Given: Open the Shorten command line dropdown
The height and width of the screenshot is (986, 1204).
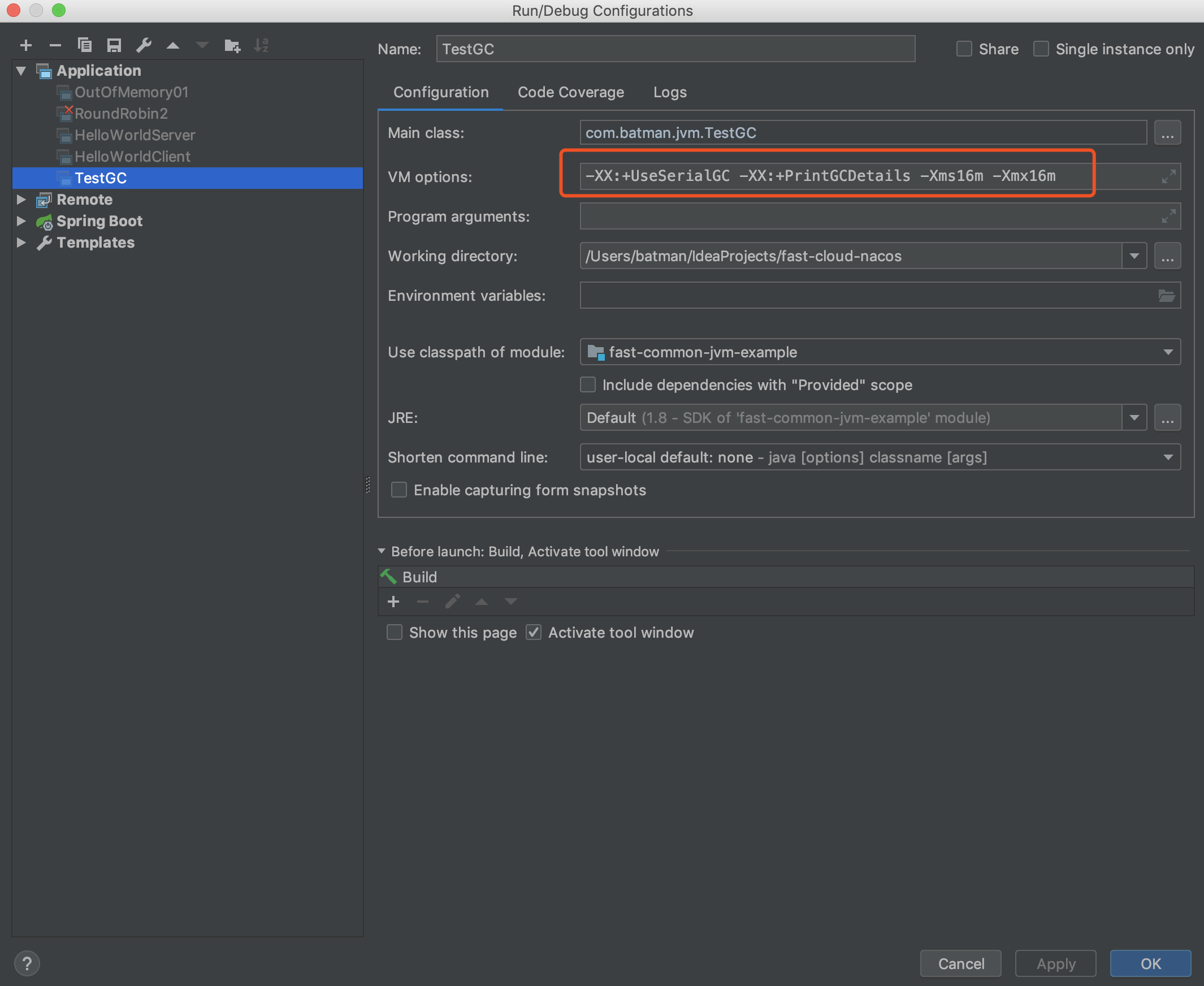Looking at the screenshot, I should (x=880, y=457).
